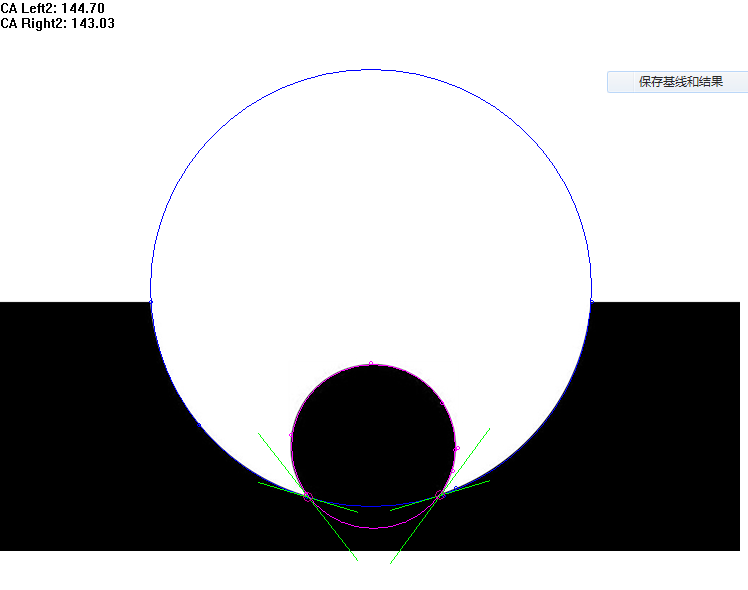Screen dimensions: 748x590
Task: Click upper end of right steep green tangent
Action: point(489,429)
